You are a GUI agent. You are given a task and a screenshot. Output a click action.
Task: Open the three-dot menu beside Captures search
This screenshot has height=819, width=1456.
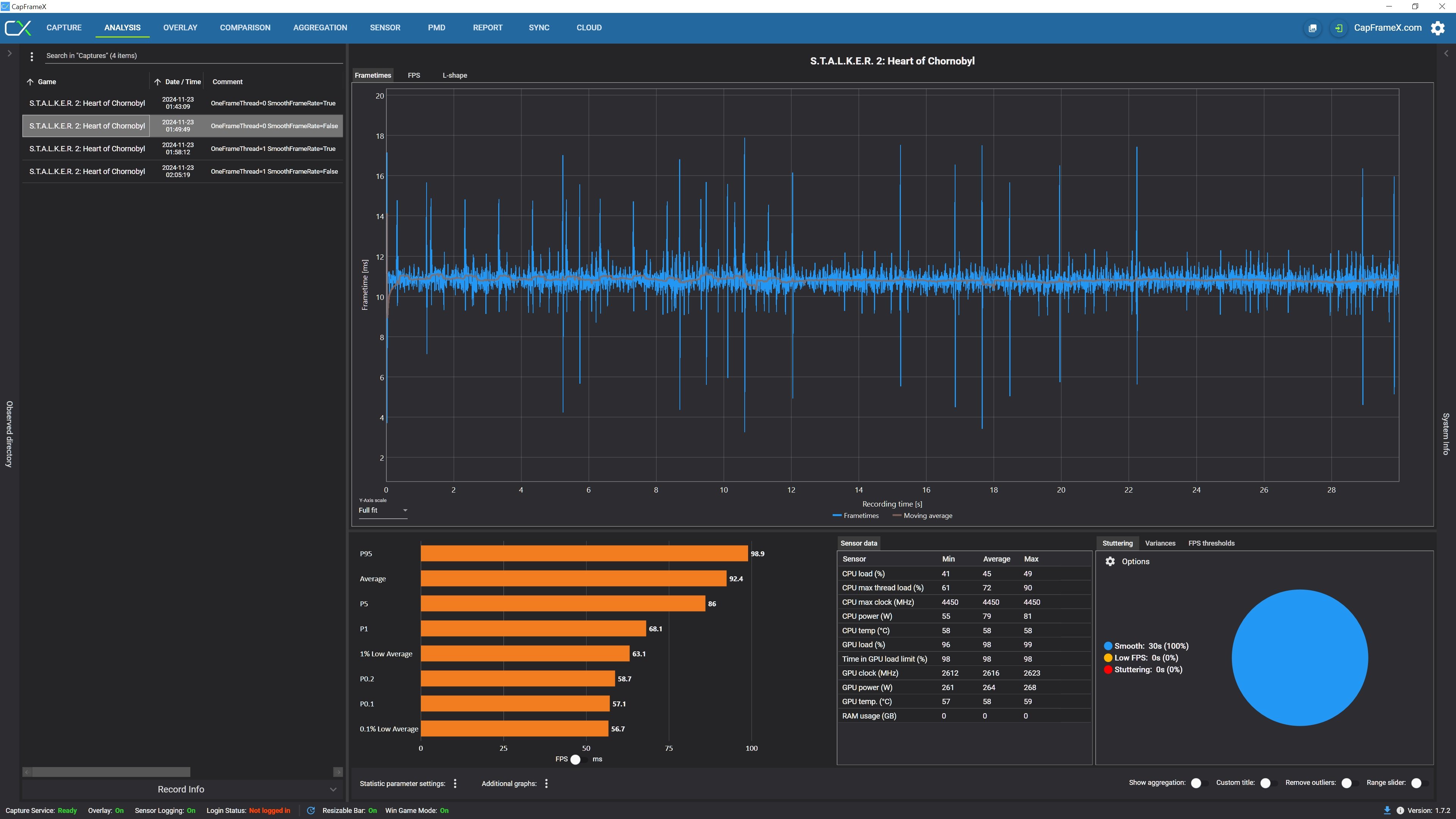[x=31, y=56]
